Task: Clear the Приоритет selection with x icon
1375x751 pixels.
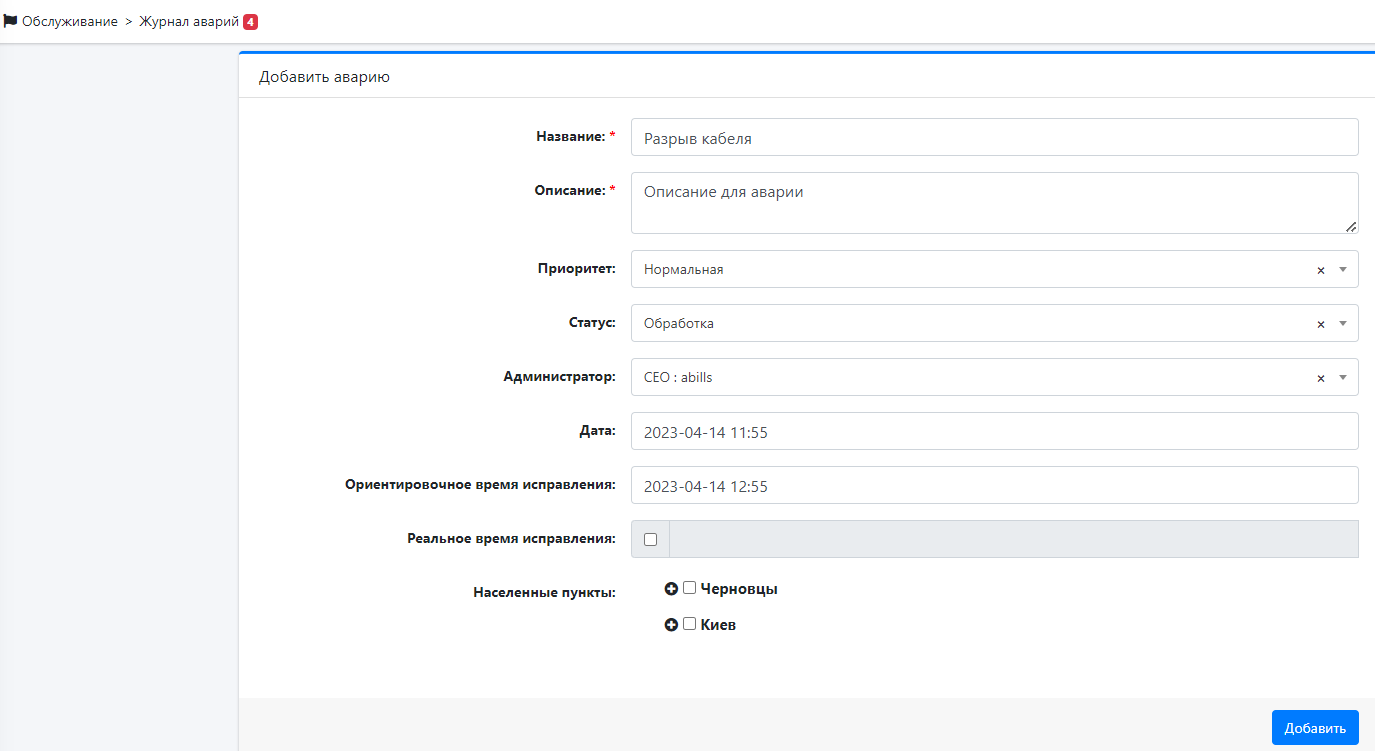Action: coord(1320,270)
